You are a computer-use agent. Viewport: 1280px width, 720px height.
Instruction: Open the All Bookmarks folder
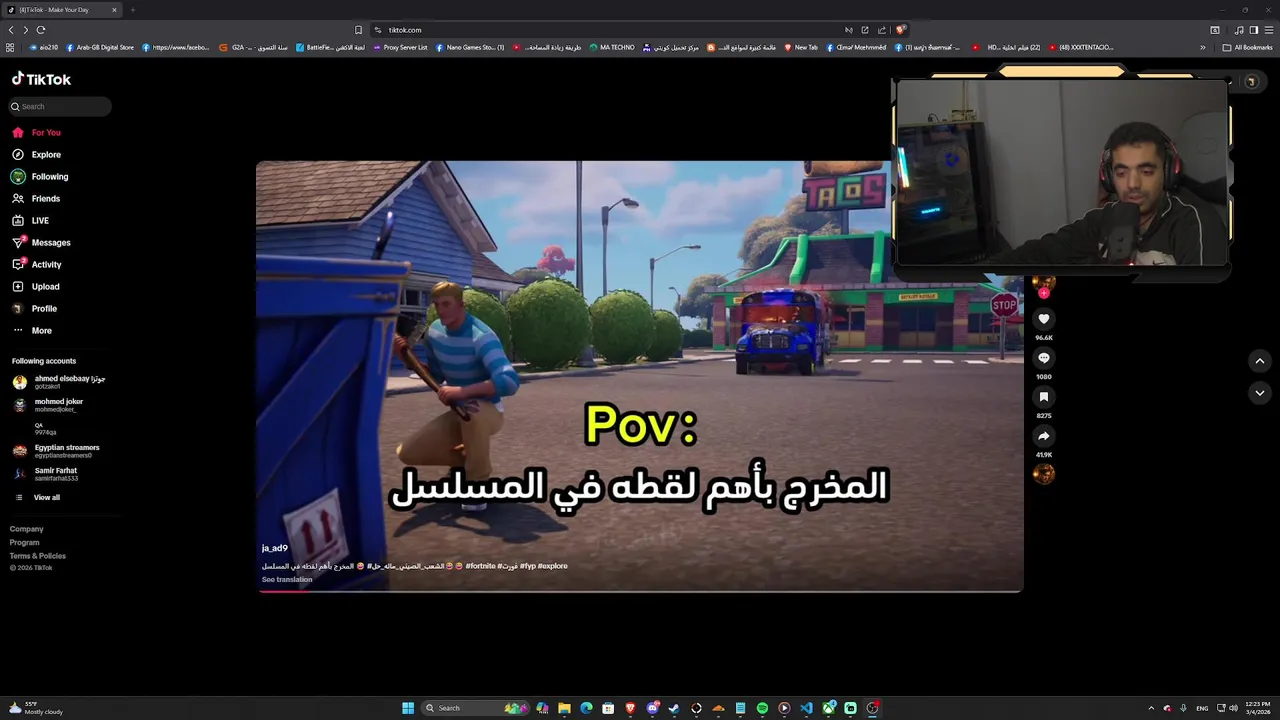click(x=1247, y=47)
